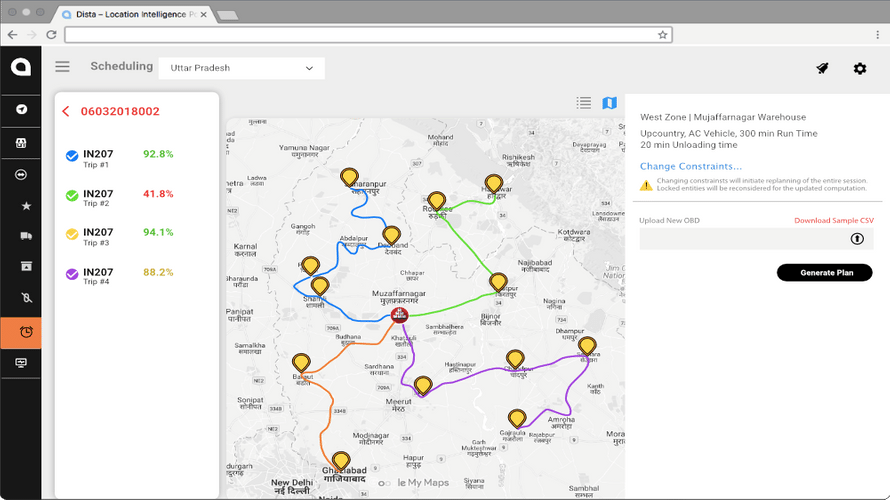Switch to list view icon
The width and height of the screenshot is (890, 500).
pyautogui.click(x=584, y=103)
